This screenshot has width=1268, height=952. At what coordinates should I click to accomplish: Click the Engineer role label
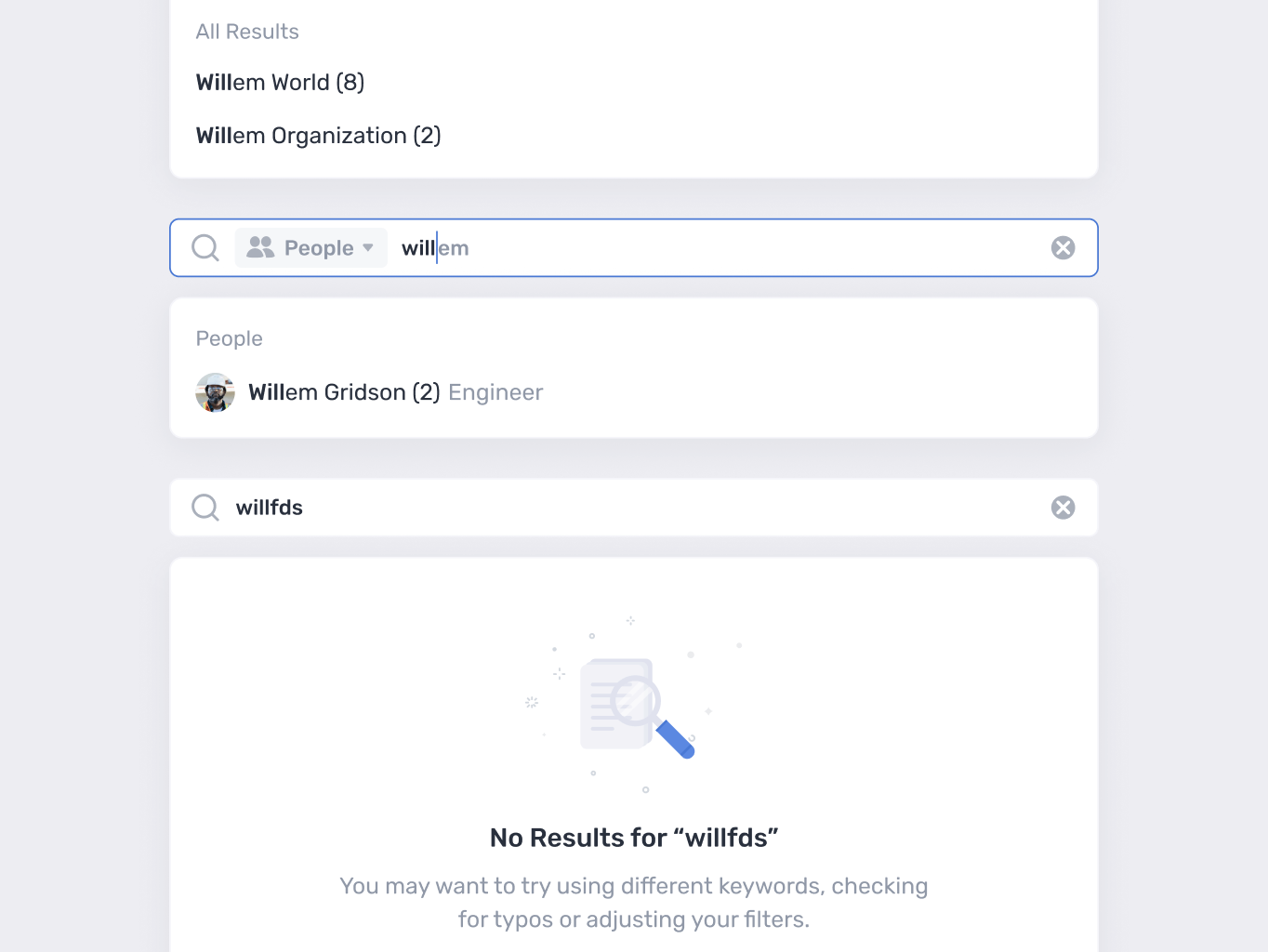tap(495, 392)
